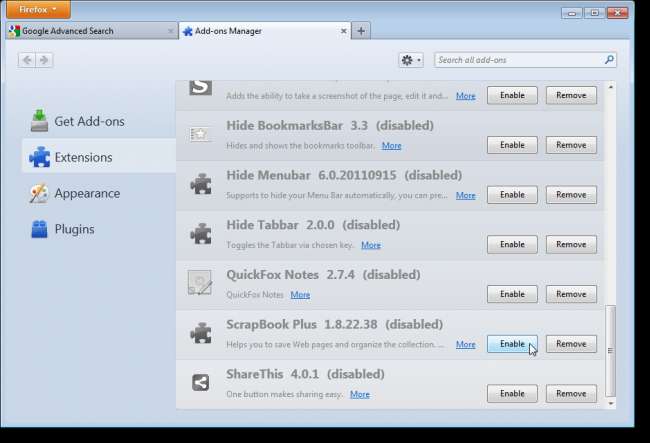Open More link for ShareThis
The width and height of the screenshot is (650, 443).
pyautogui.click(x=359, y=395)
